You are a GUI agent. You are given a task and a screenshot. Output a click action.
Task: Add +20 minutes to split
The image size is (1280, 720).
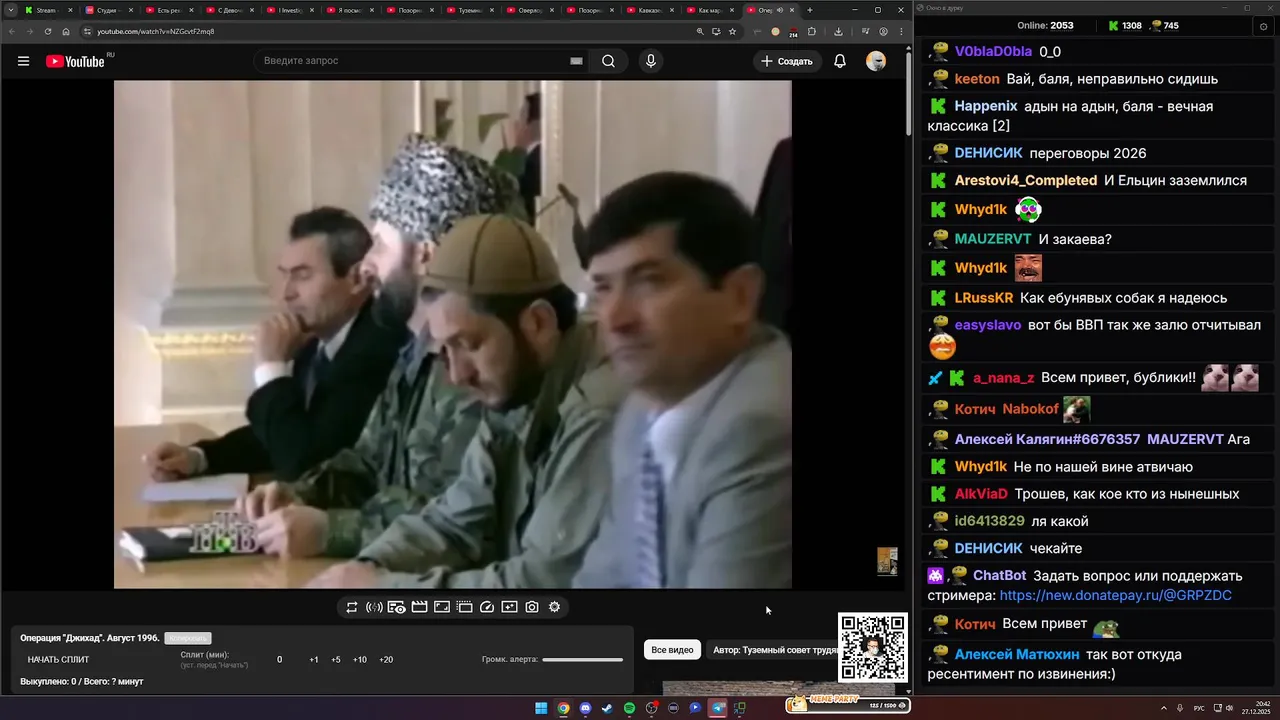click(x=386, y=660)
